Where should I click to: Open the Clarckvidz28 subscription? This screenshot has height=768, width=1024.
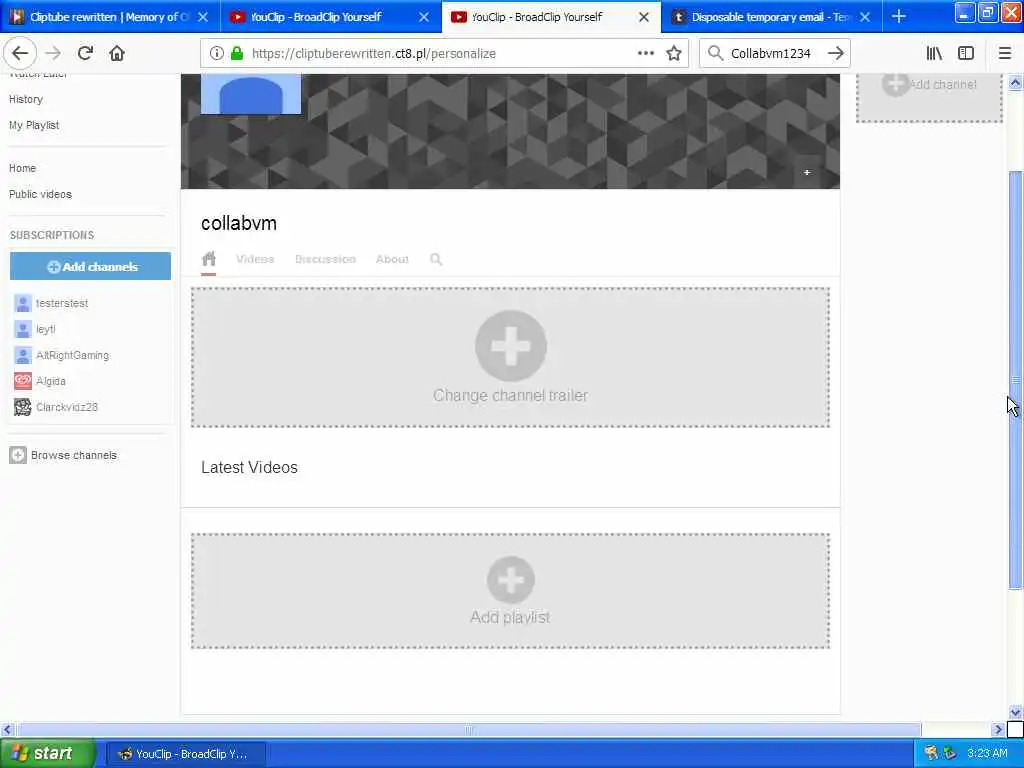coord(67,407)
